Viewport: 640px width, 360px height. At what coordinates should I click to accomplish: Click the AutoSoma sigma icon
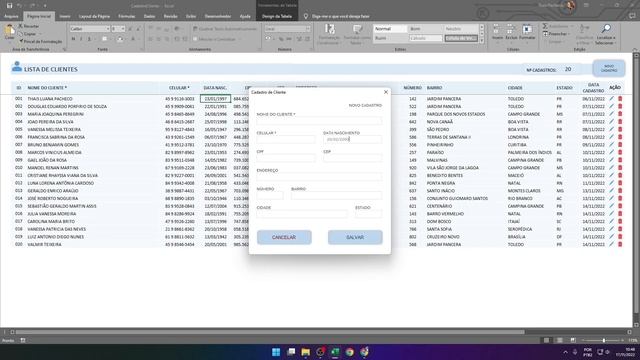(x=545, y=26)
